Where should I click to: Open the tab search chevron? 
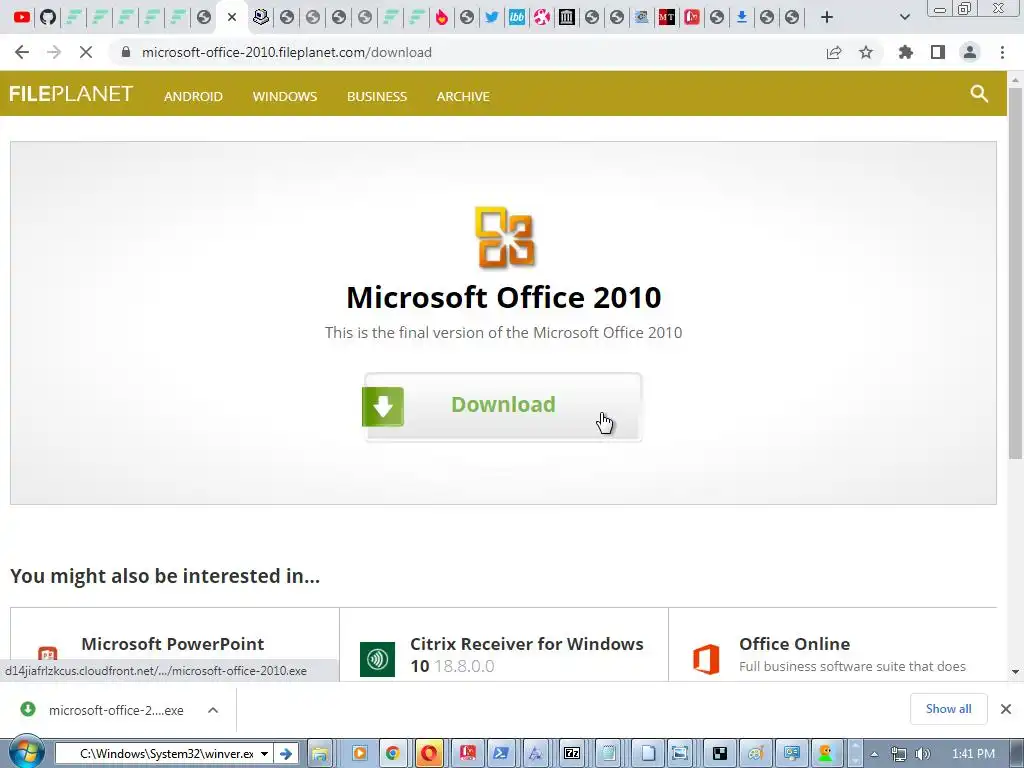point(904,17)
